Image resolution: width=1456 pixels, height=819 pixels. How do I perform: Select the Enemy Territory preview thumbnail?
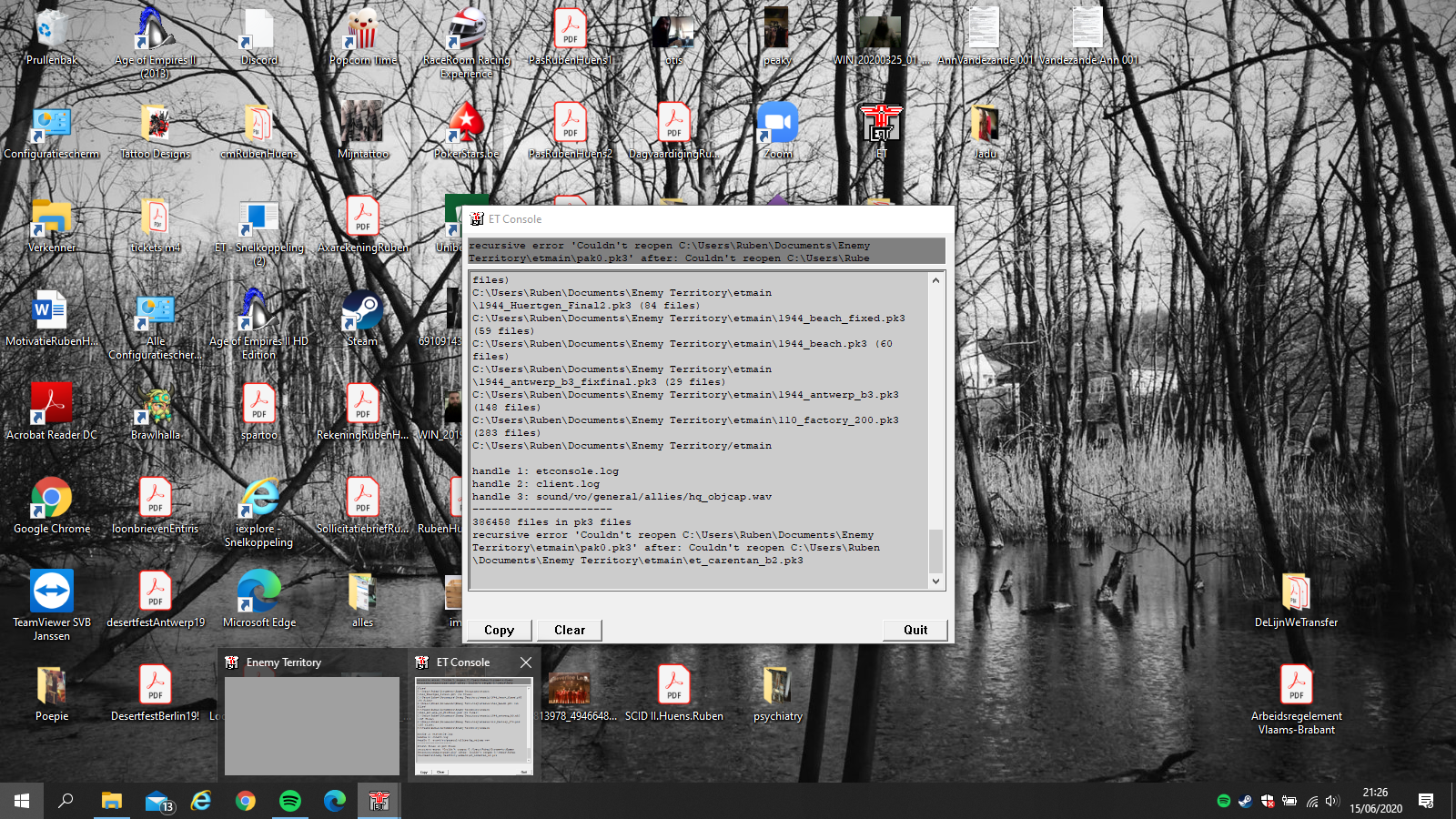(311, 725)
